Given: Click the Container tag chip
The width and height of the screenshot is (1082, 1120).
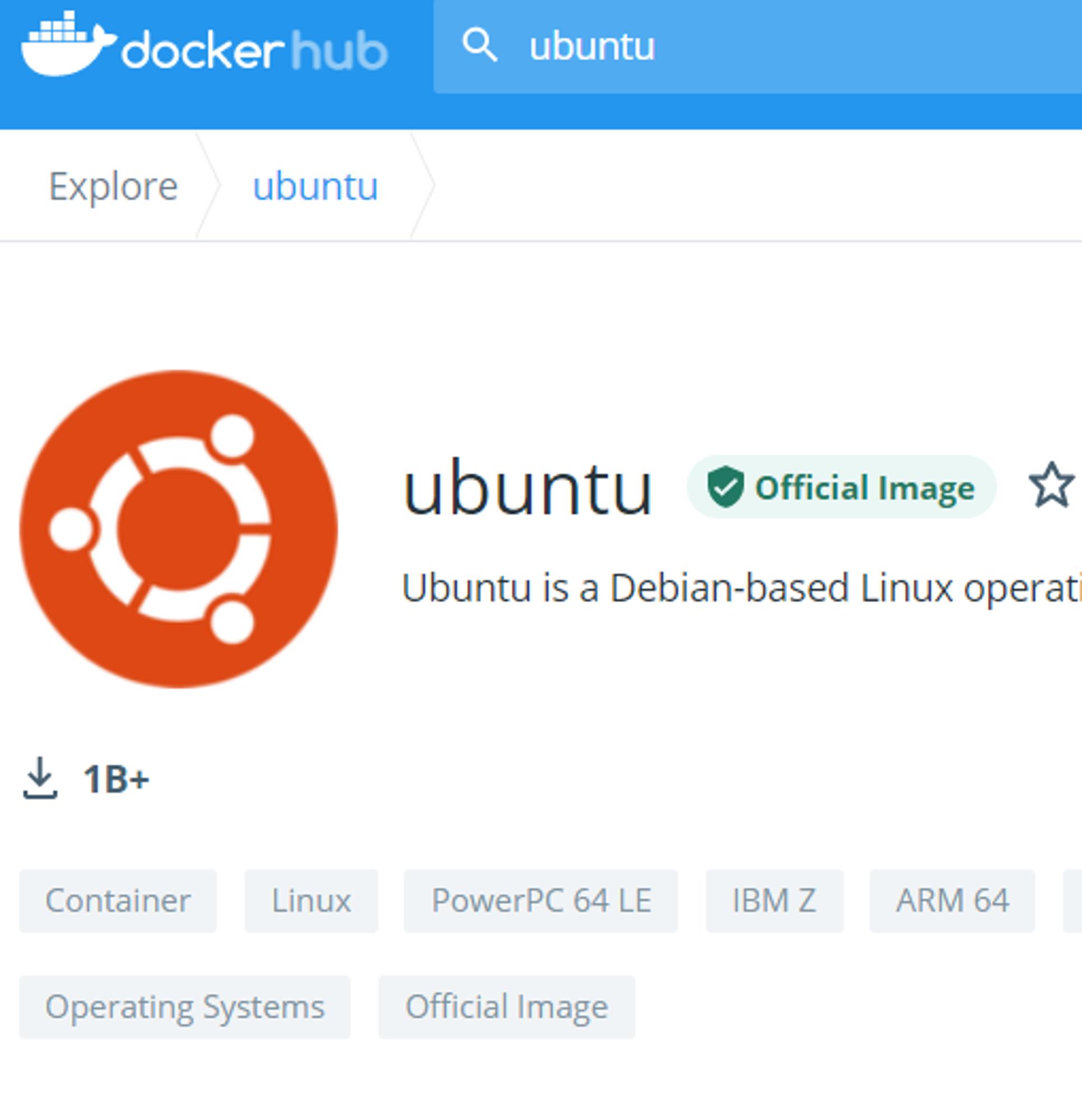Looking at the screenshot, I should pyautogui.click(x=118, y=901).
